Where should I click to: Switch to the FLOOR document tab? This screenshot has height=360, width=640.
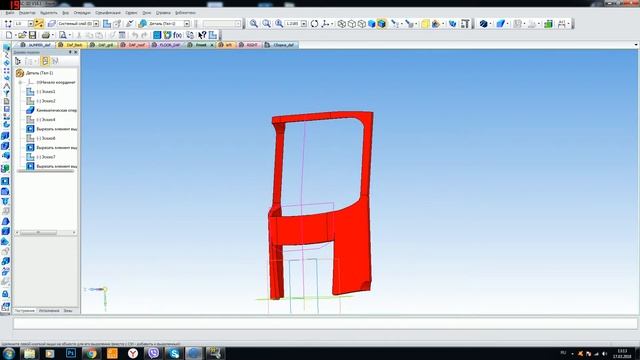point(166,45)
